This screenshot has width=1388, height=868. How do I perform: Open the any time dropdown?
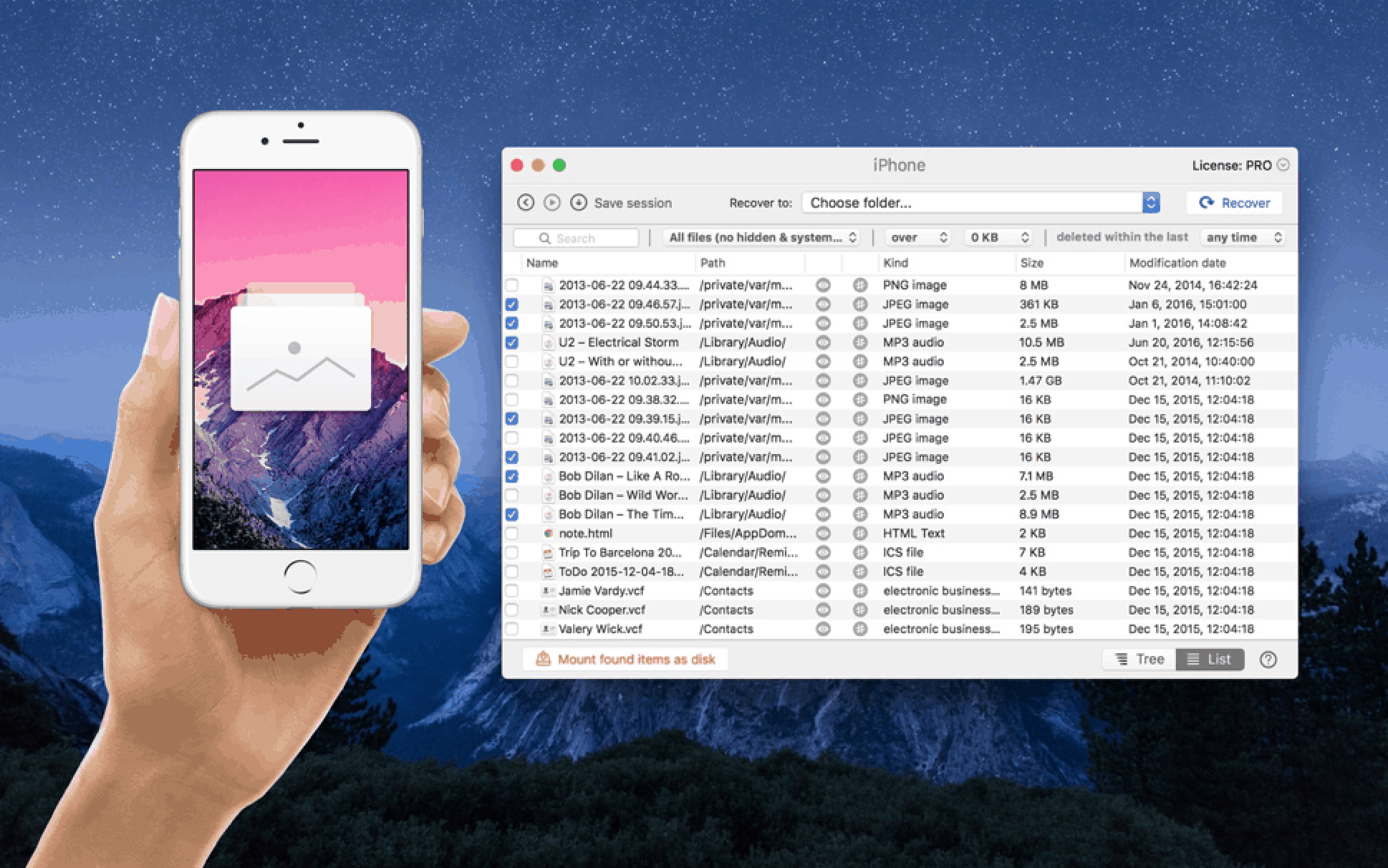click(1243, 237)
